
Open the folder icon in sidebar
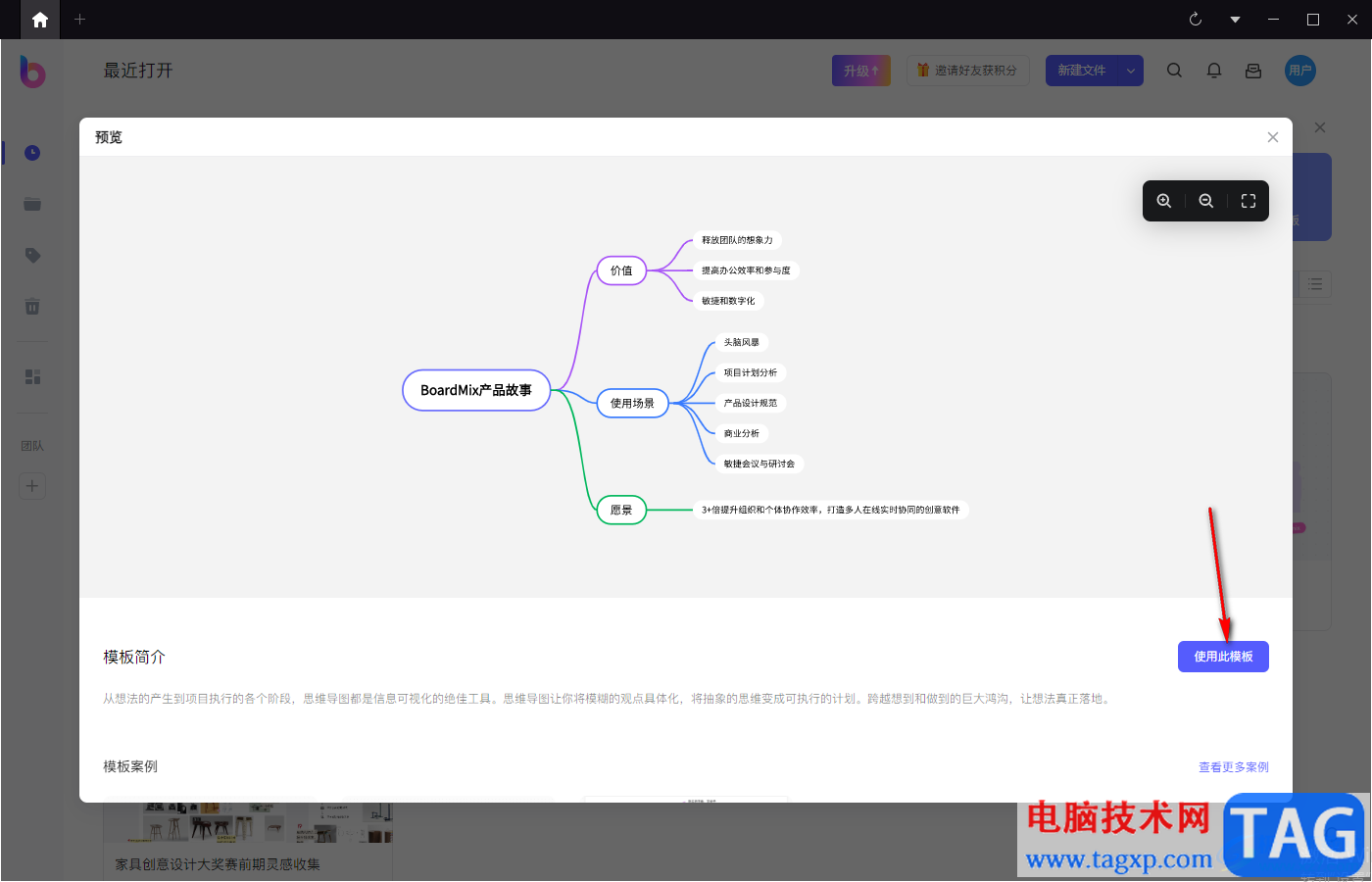(32, 204)
